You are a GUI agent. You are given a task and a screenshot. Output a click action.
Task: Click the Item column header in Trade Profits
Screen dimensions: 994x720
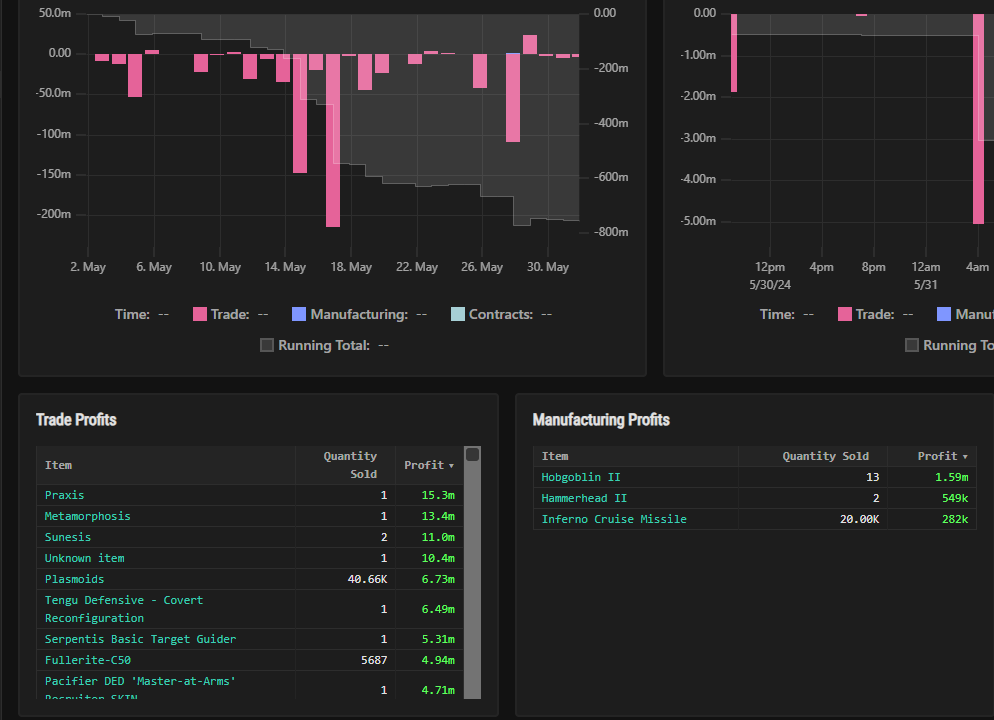coord(59,465)
